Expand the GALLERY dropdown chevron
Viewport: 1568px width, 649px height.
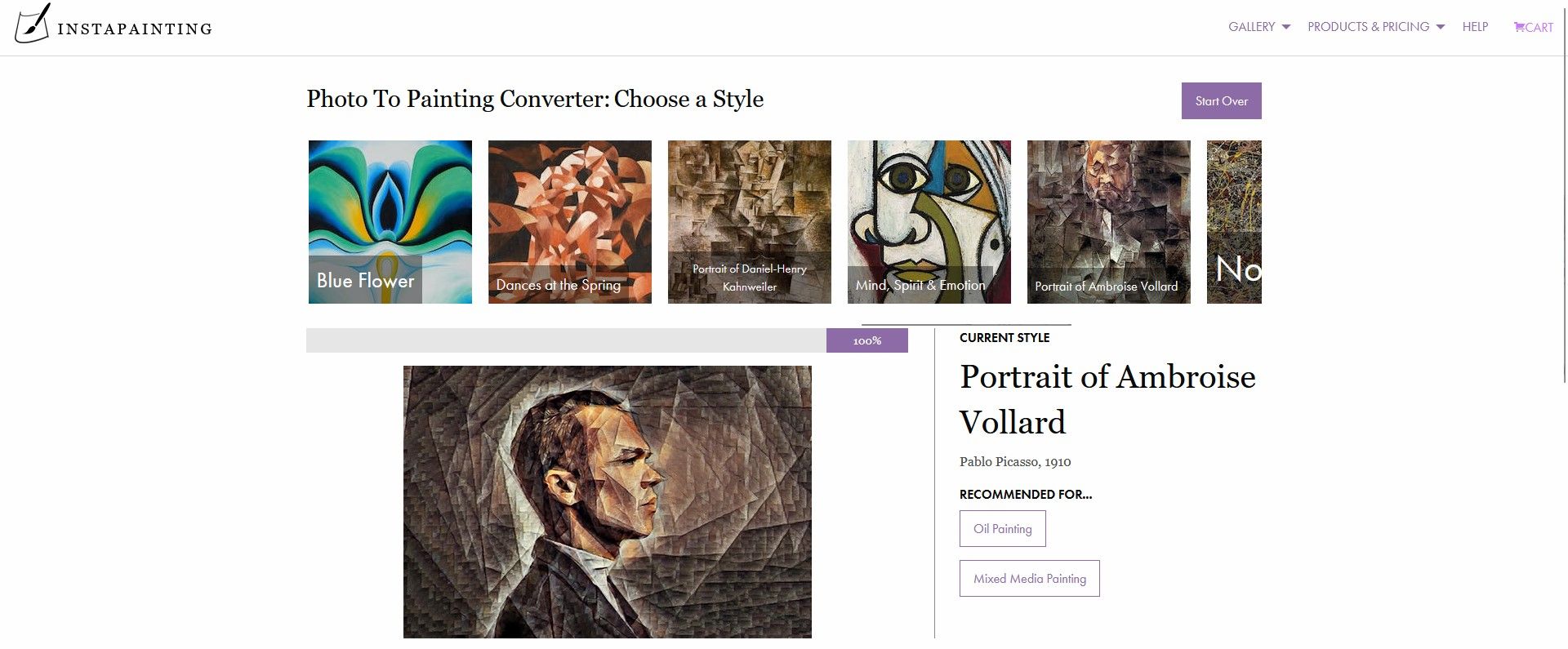click(1287, 27)
